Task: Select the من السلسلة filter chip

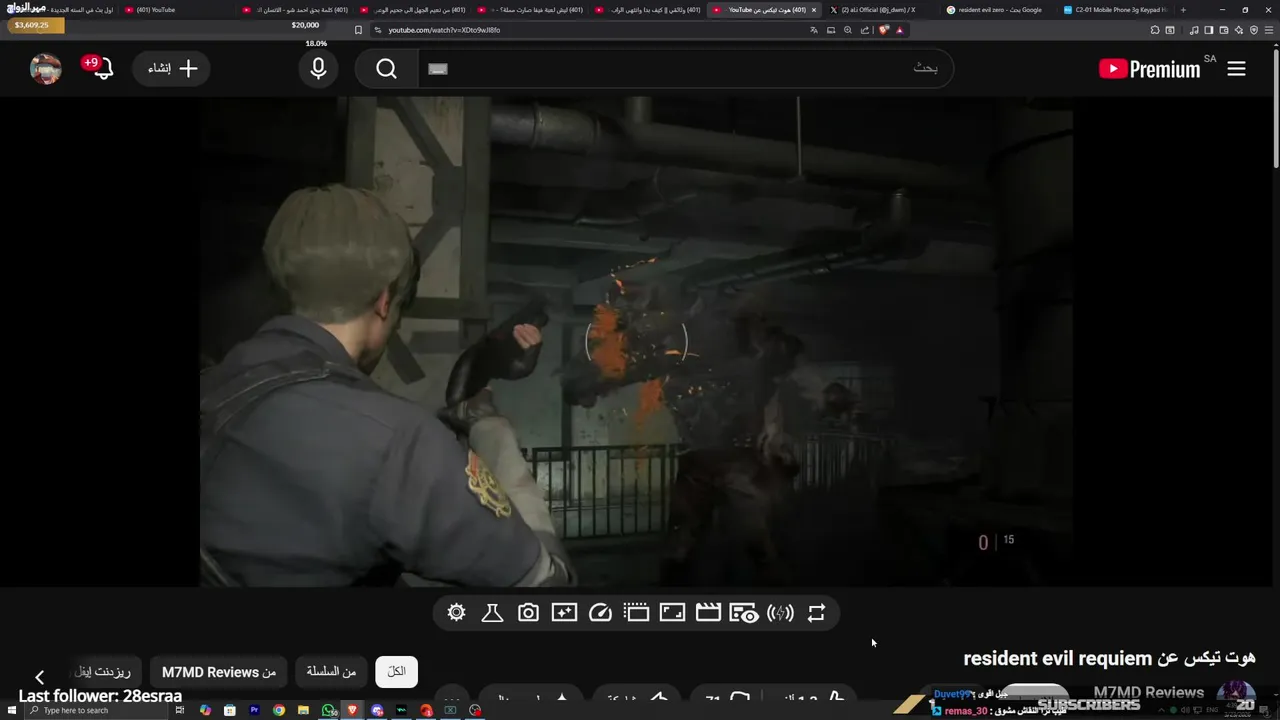Action: click(332, 672)
